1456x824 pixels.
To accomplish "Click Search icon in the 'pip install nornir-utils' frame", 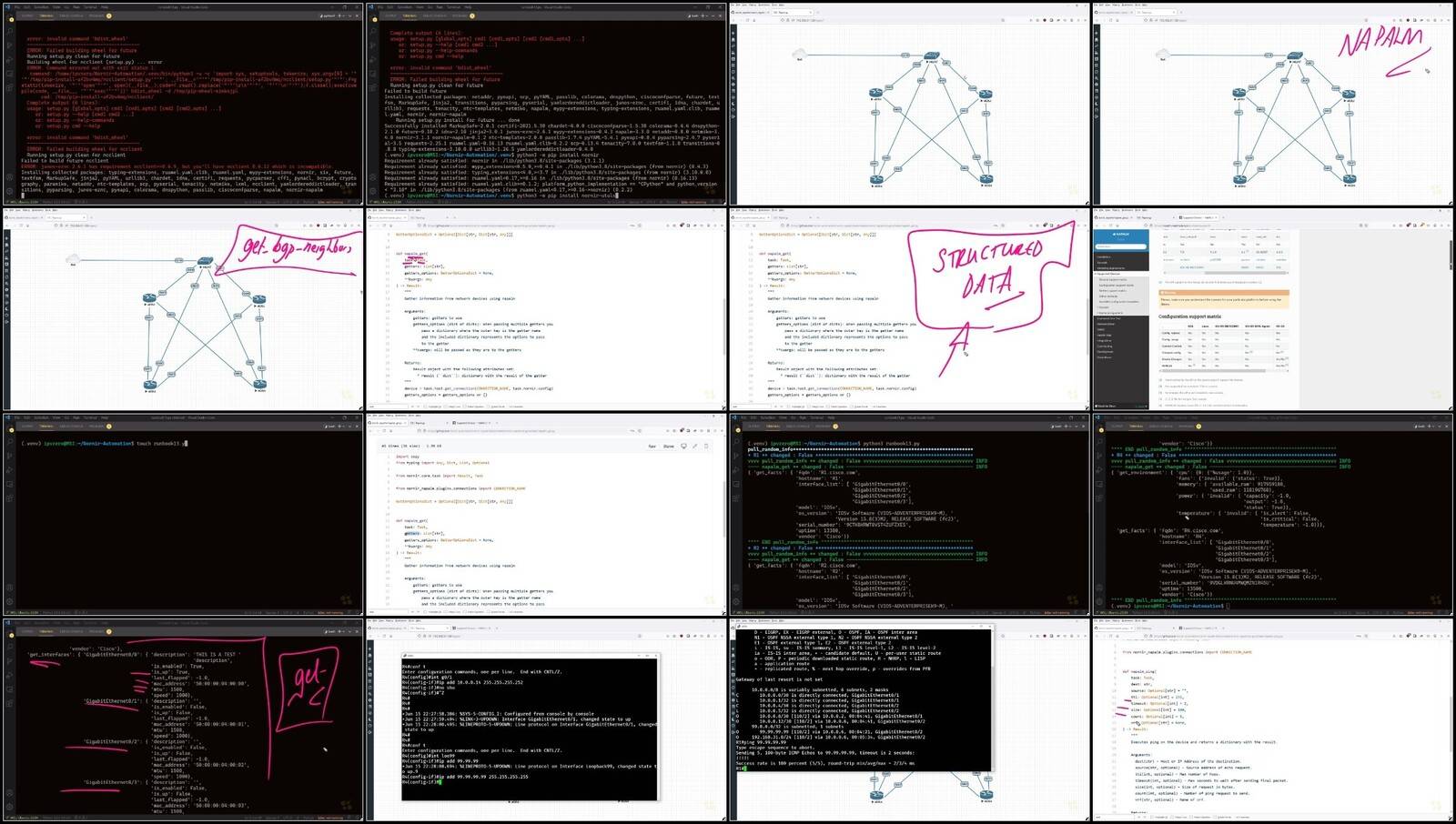I will [x=373, y=31].
